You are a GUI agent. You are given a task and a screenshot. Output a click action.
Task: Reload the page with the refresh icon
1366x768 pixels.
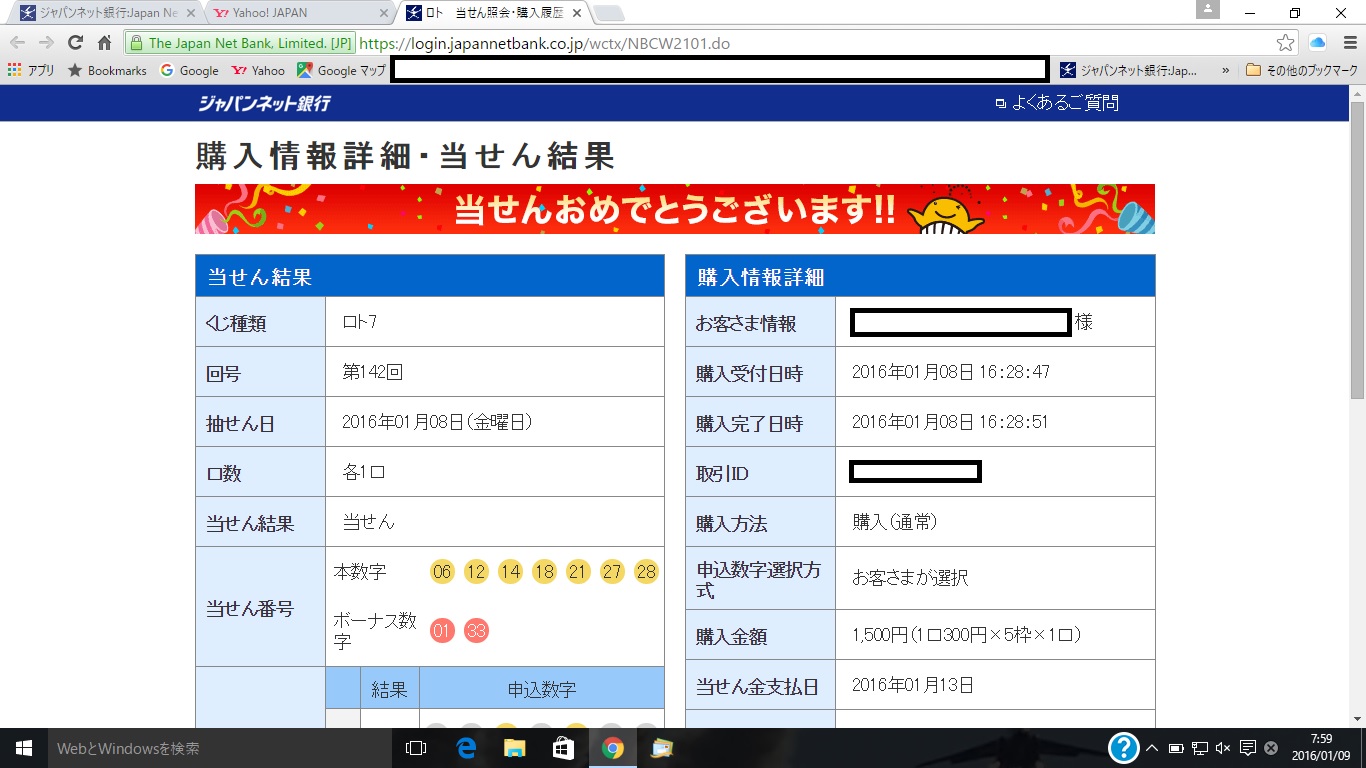pos(75,43)
